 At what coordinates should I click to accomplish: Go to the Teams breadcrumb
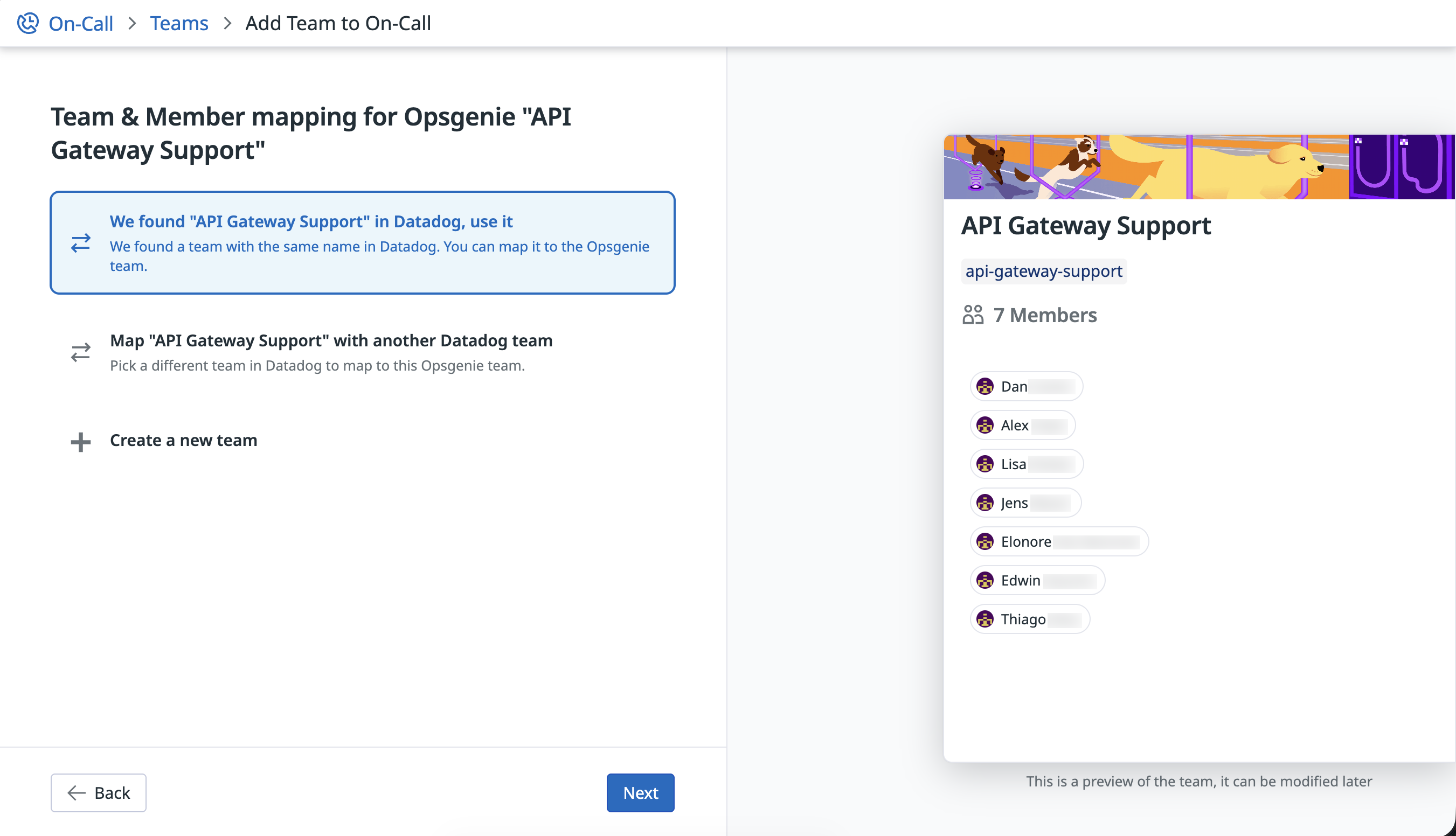coord(179,23)
